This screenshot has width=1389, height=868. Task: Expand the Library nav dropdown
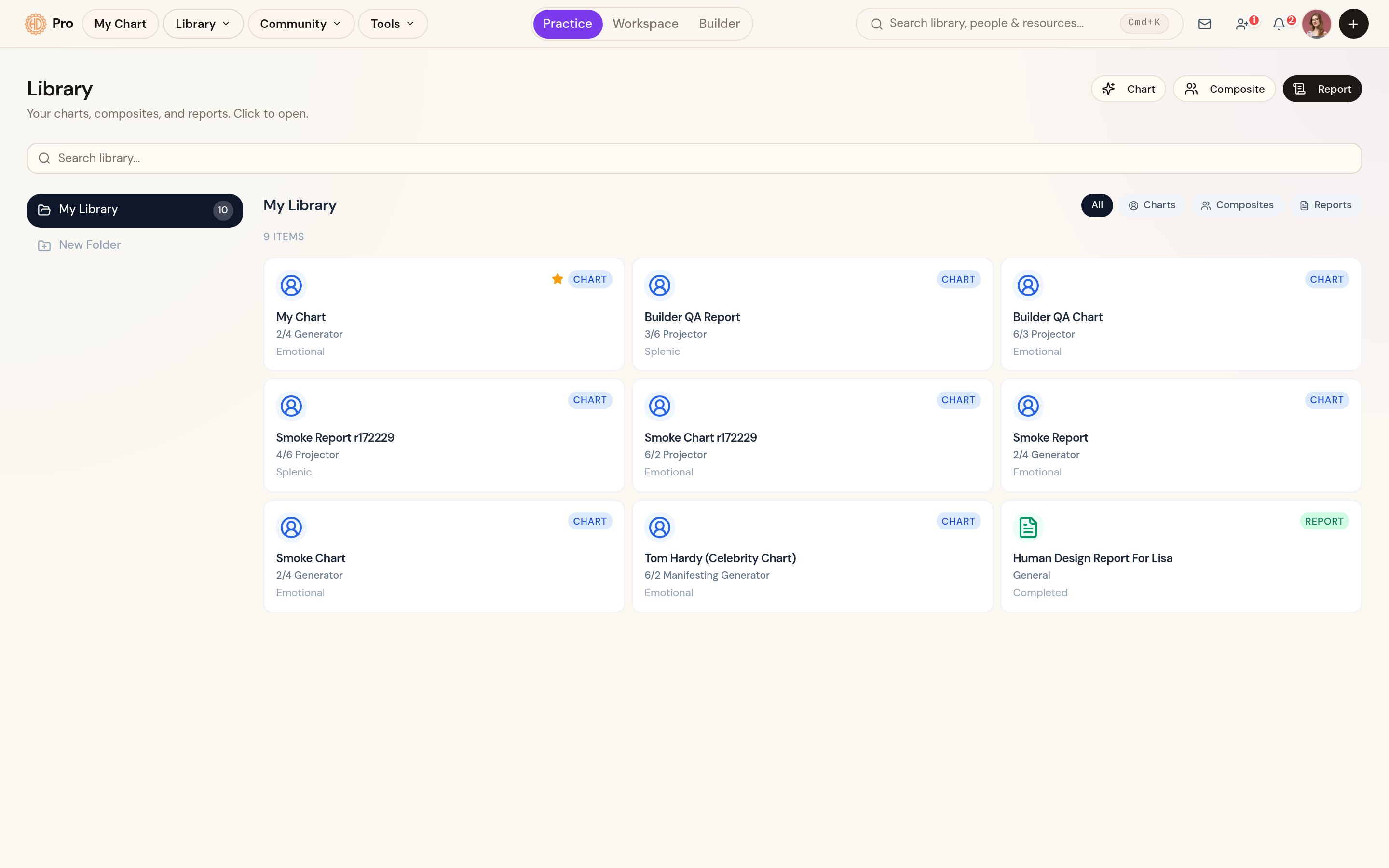pos(203,24)
